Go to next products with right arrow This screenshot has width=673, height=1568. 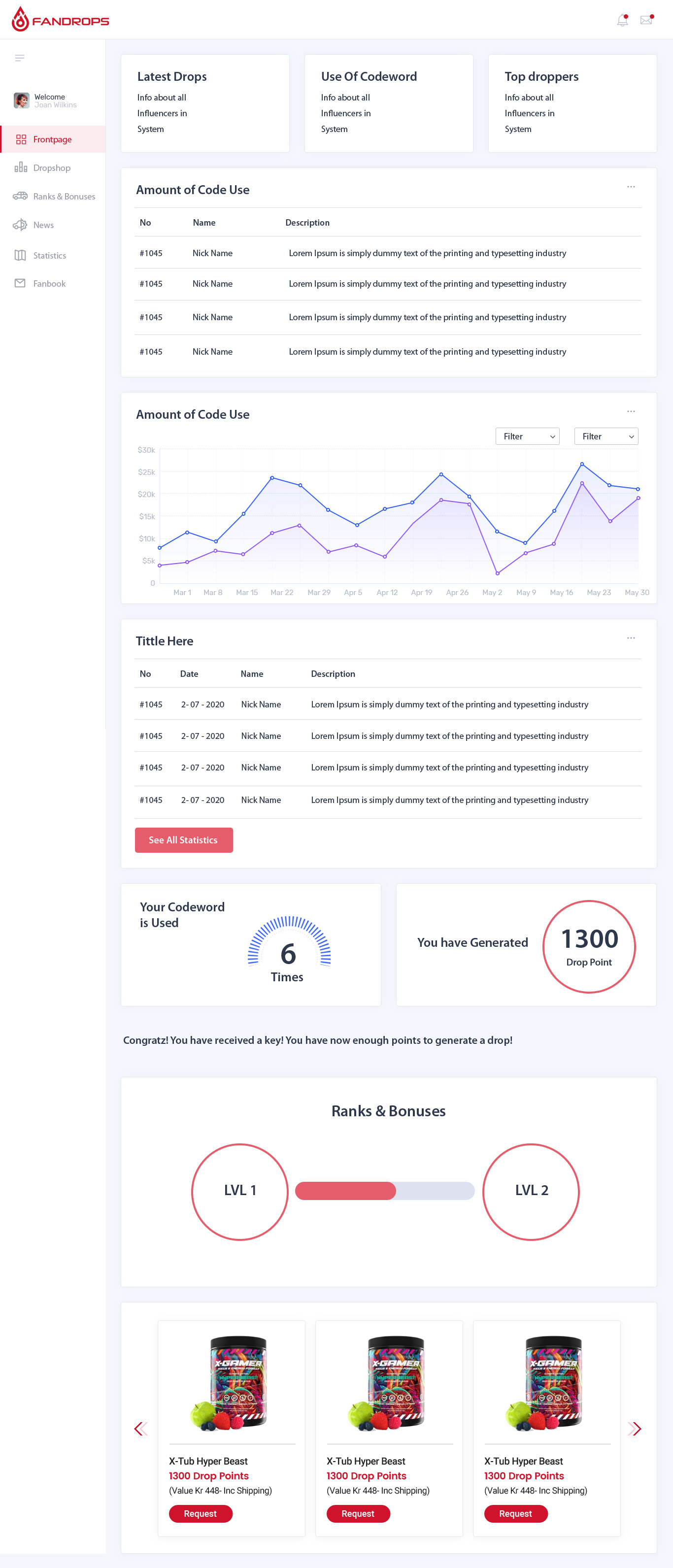click(x=635, y=1429)
